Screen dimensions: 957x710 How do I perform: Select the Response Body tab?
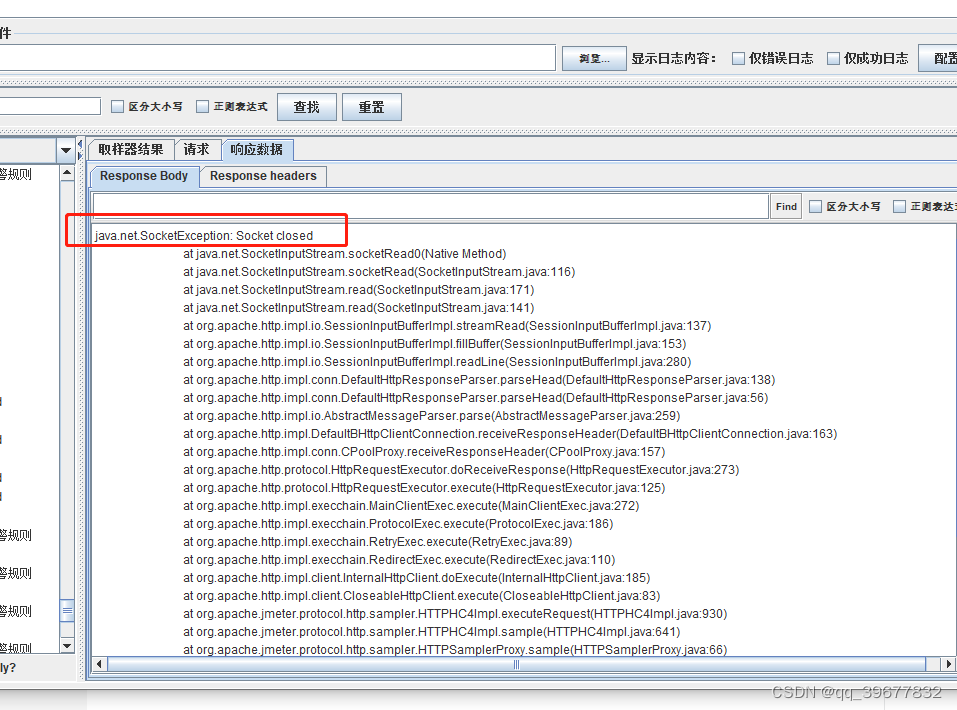click(144, 176)
